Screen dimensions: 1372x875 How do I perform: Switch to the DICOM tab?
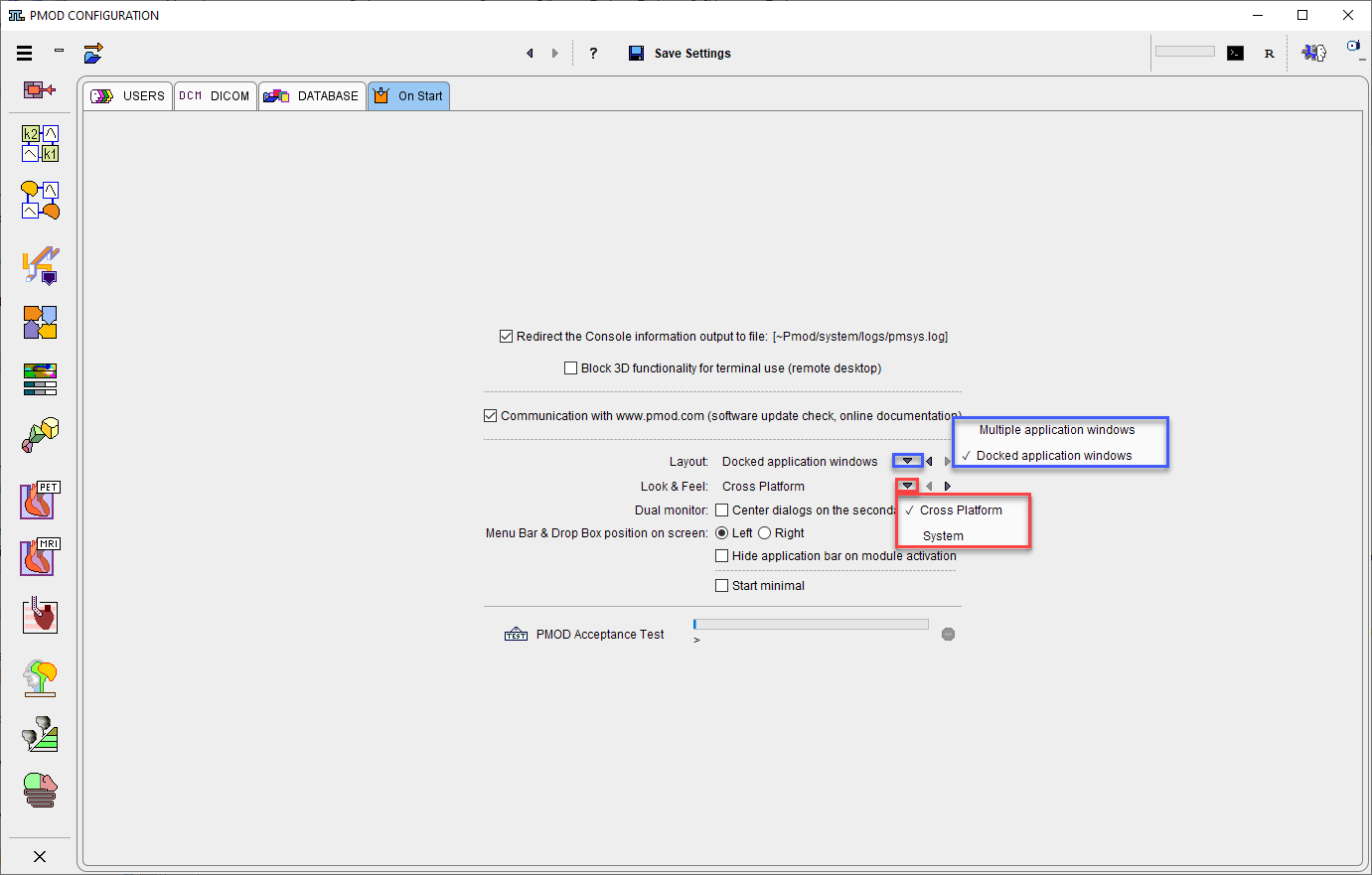(215, 96)
